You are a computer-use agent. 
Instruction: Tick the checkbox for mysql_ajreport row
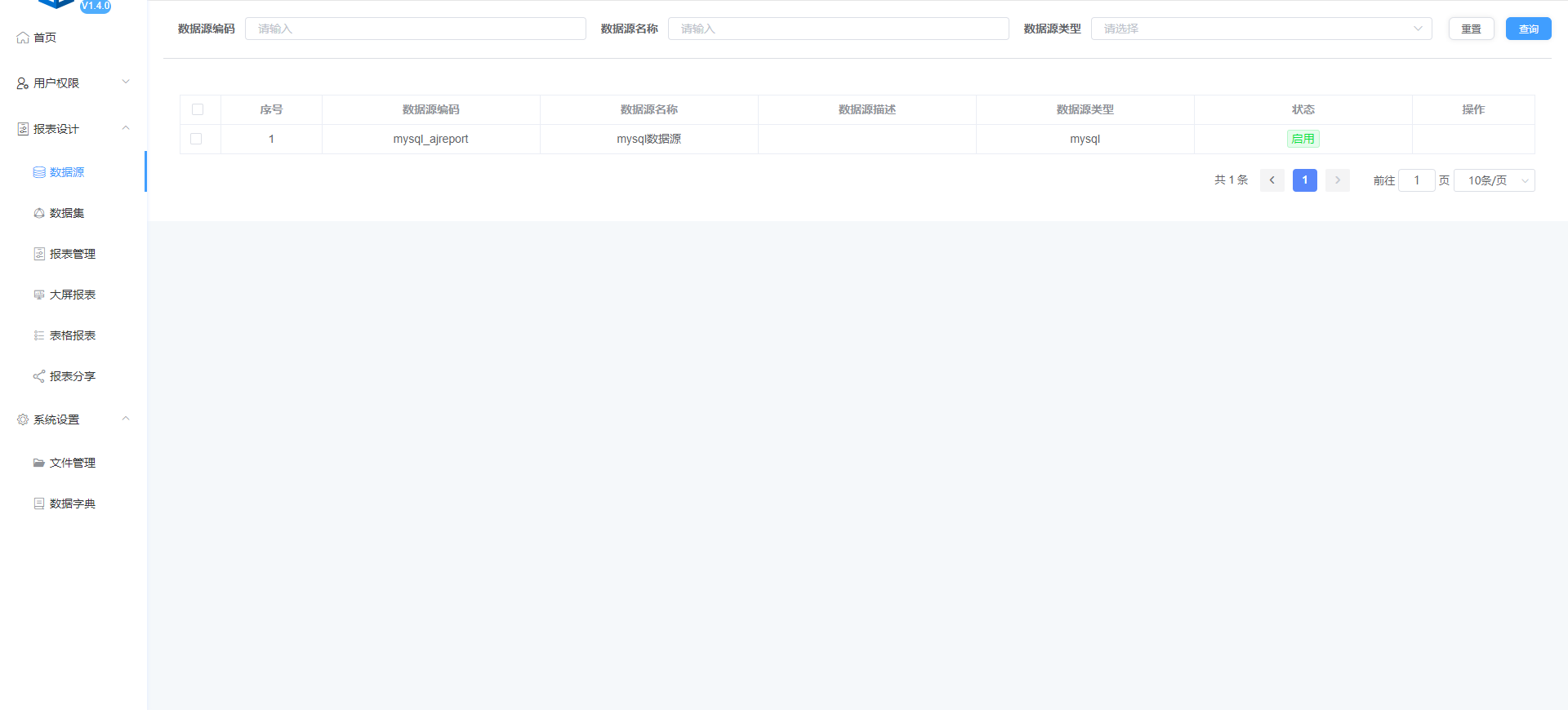pos(196,139)
